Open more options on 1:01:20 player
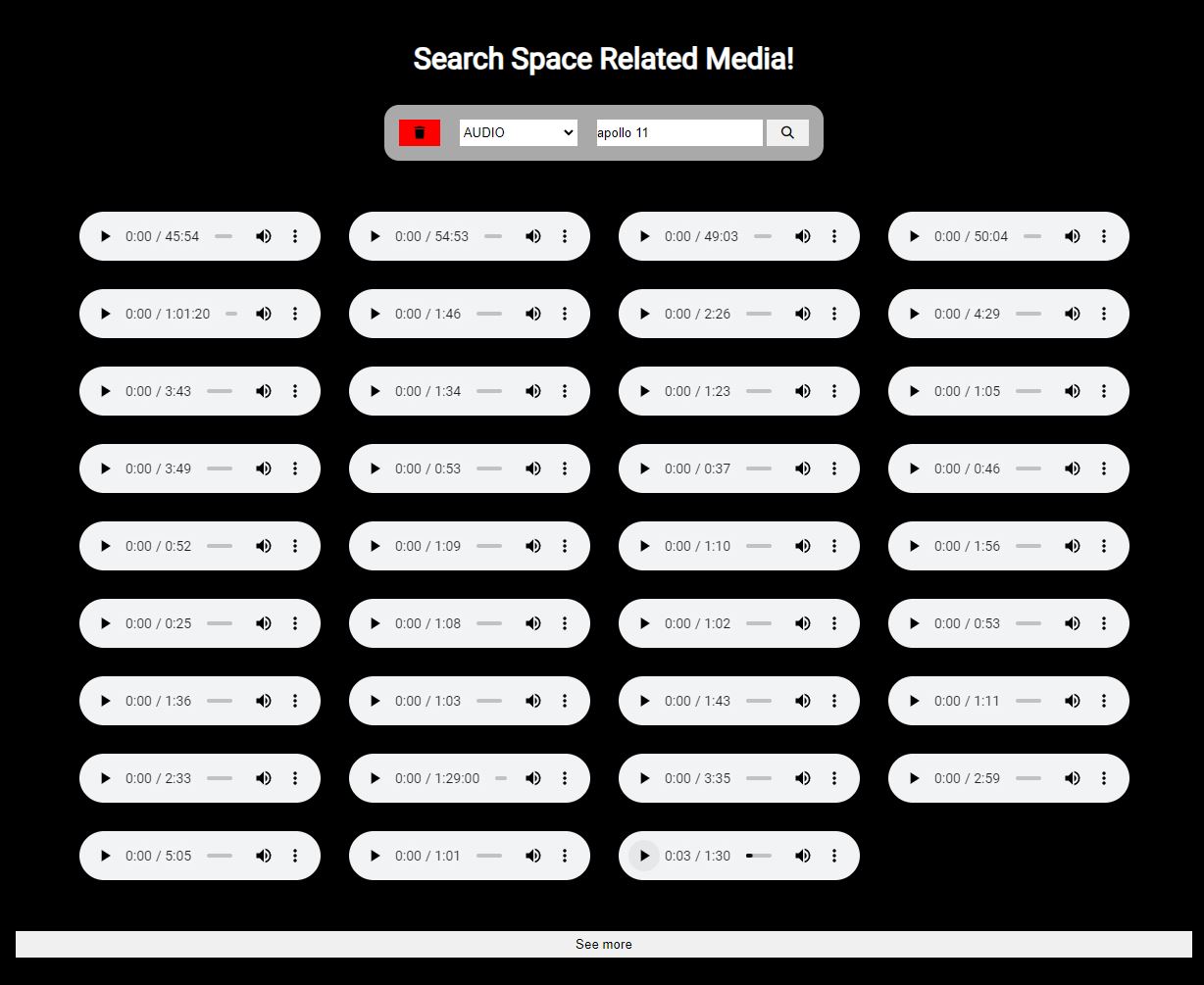Screen dimensions: 1204x985 [295, 314]
